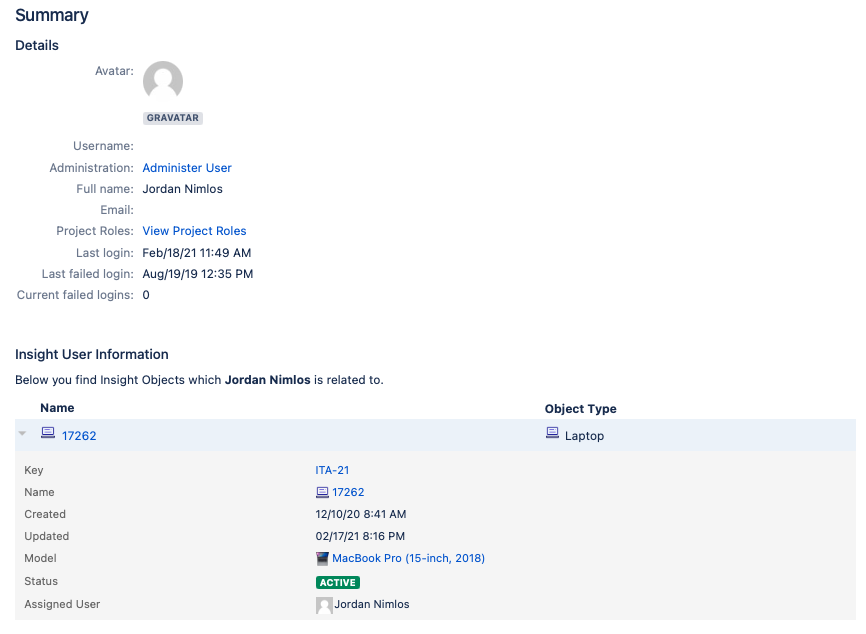866x634 pixels.
Task: Open MacBook Pro (15-inch, 2018) link
Action: [x=408, y=558]
